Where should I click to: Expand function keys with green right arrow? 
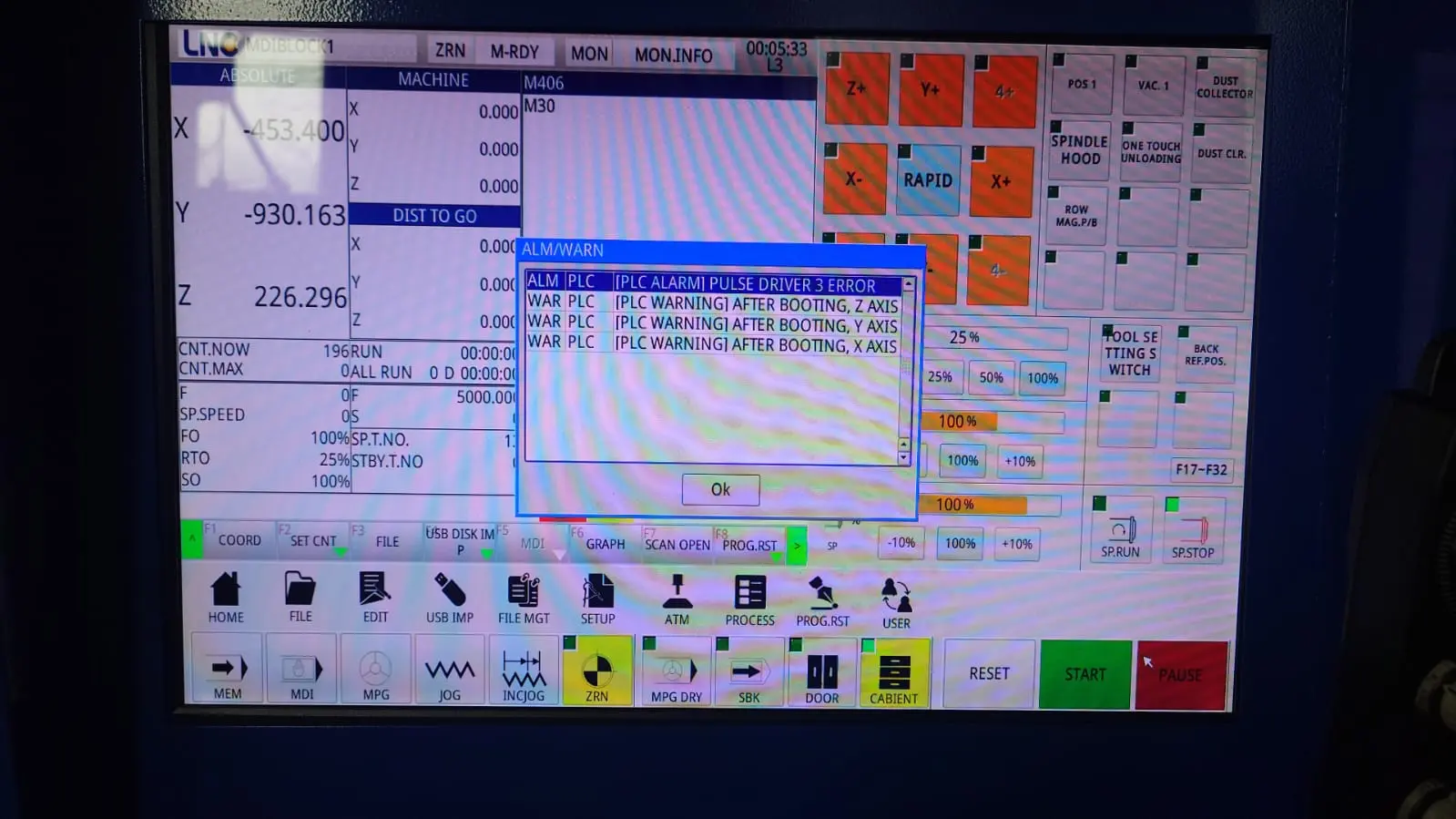pyautogui.click(x=797, y=546)
